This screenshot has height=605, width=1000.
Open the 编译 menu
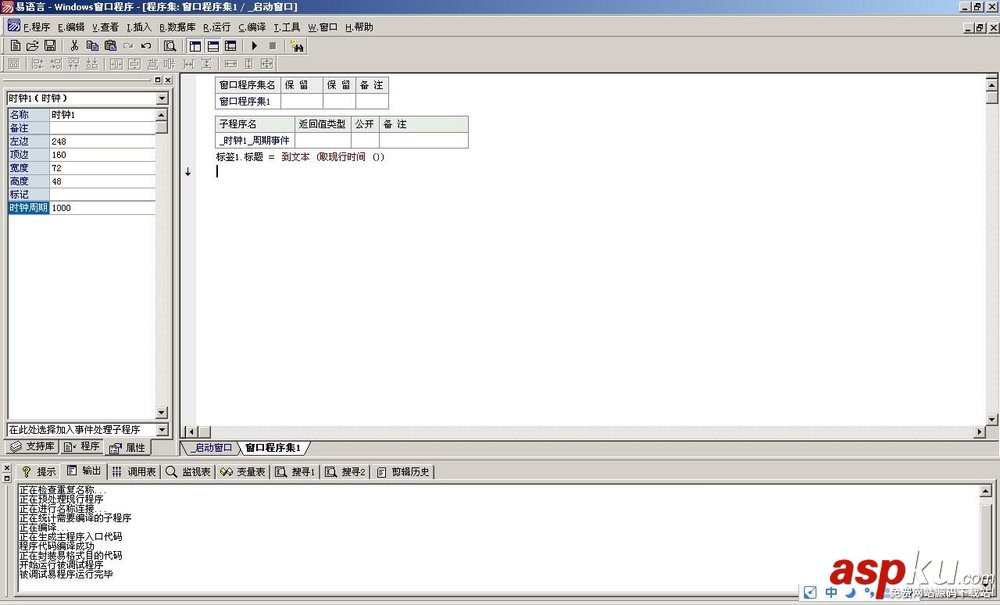click(x=252, y=27)
